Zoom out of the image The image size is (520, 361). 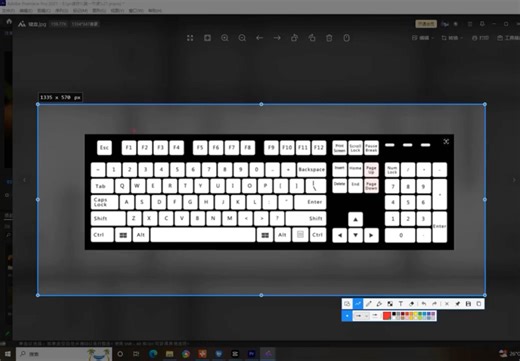[x=242, y=38]
